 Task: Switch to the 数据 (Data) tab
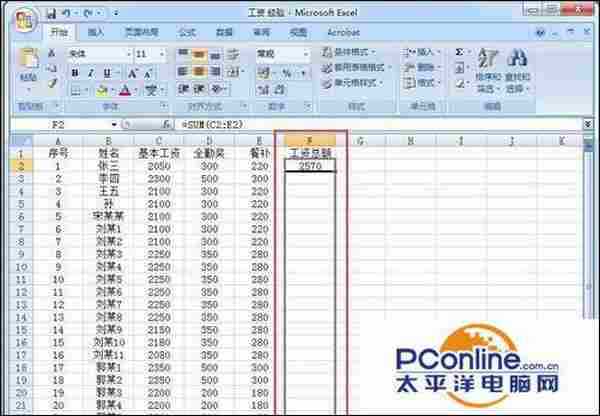(224, 33)
